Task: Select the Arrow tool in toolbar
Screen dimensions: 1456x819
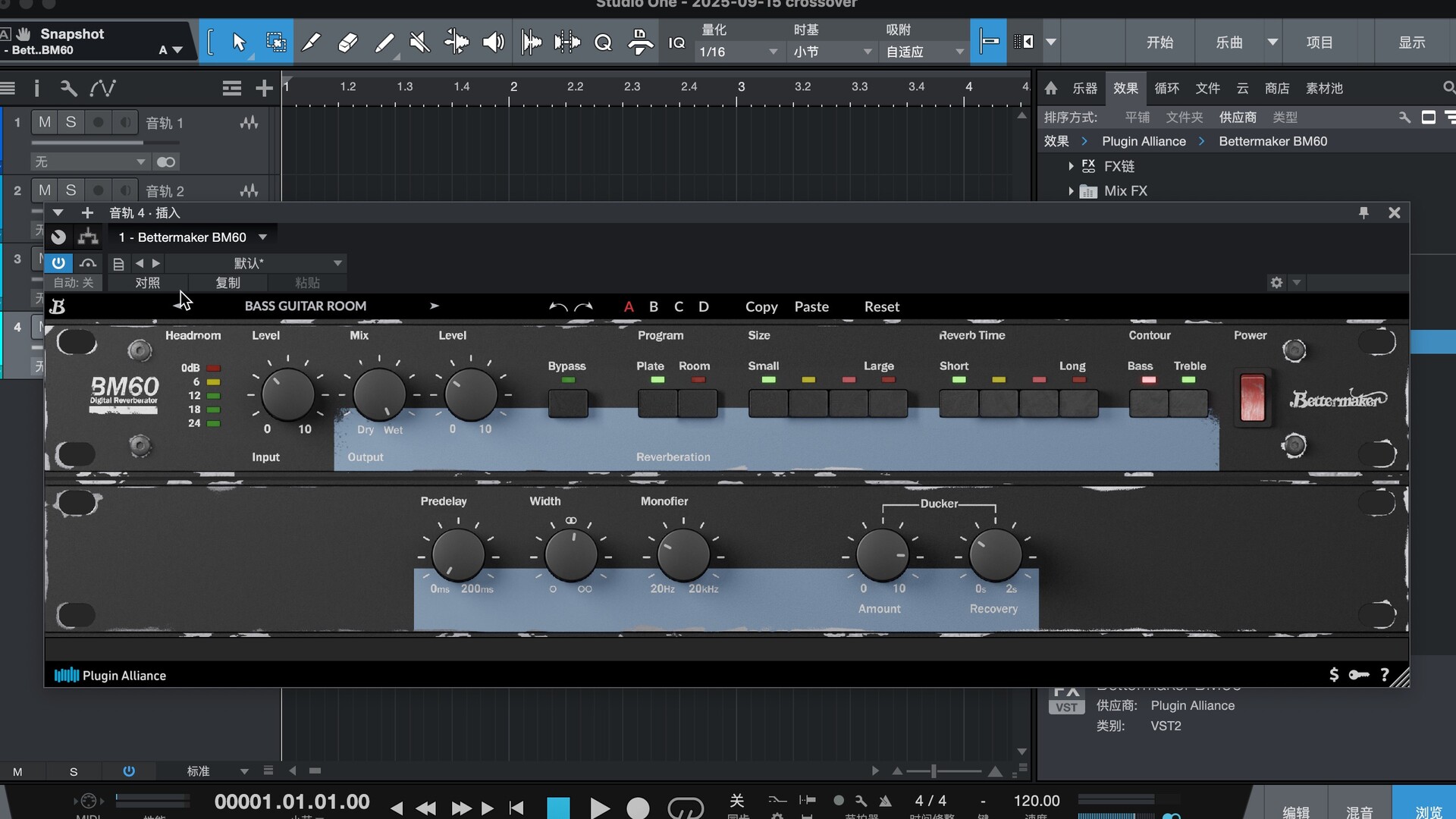Action: coord(239,42)
